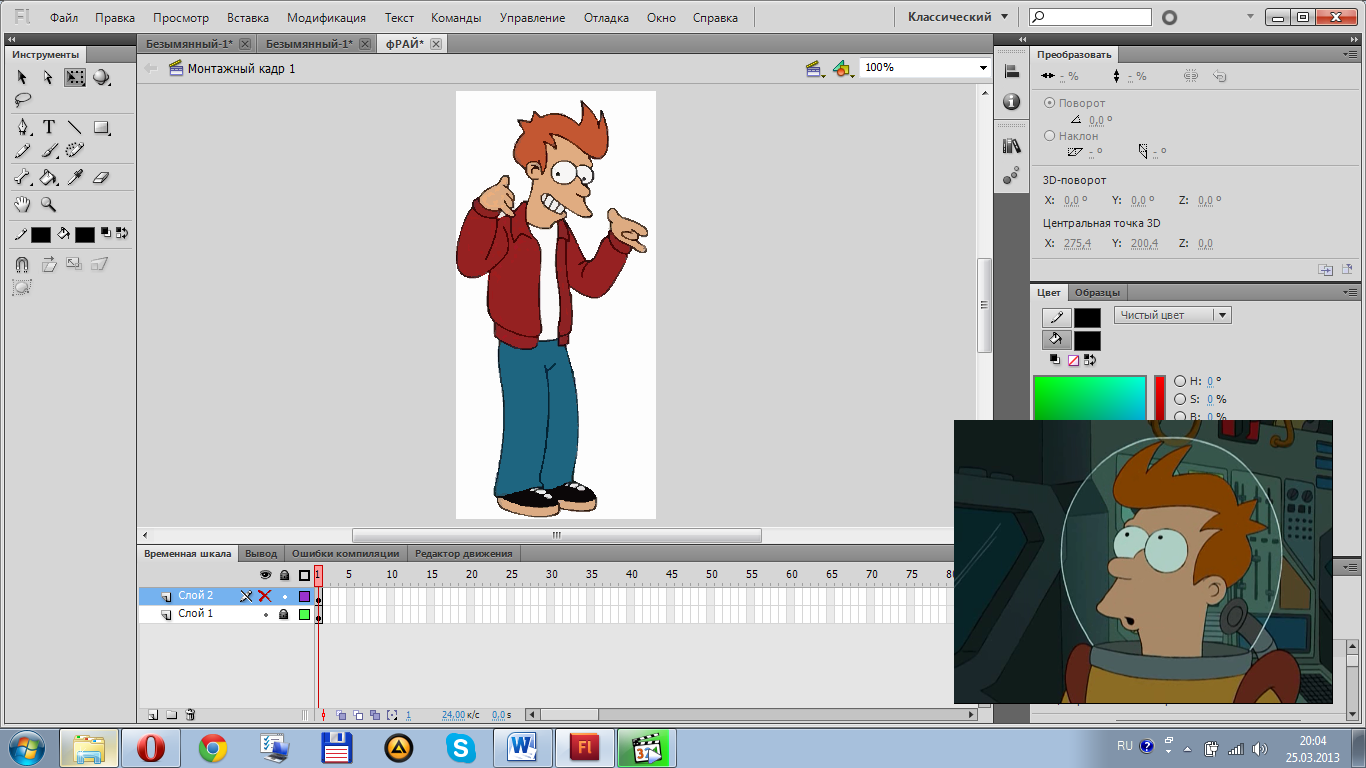
Task: Choose the Eraser tool
Action: 100,177
